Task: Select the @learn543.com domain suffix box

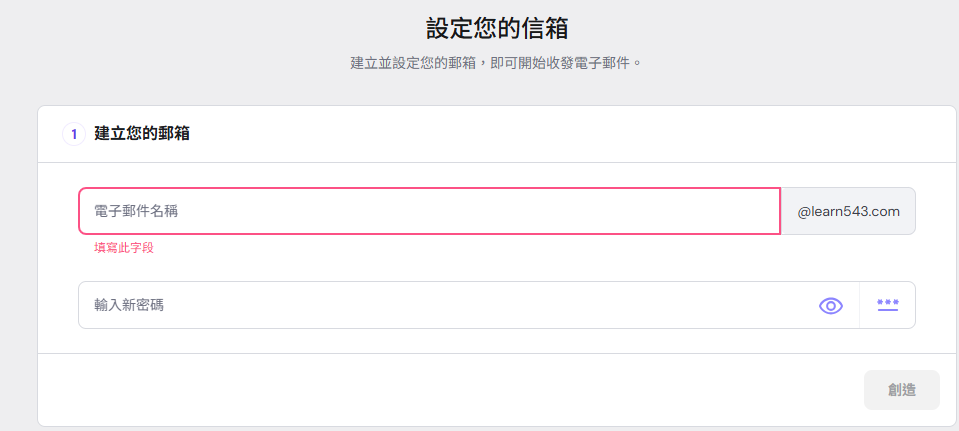Action: (848, 211)
